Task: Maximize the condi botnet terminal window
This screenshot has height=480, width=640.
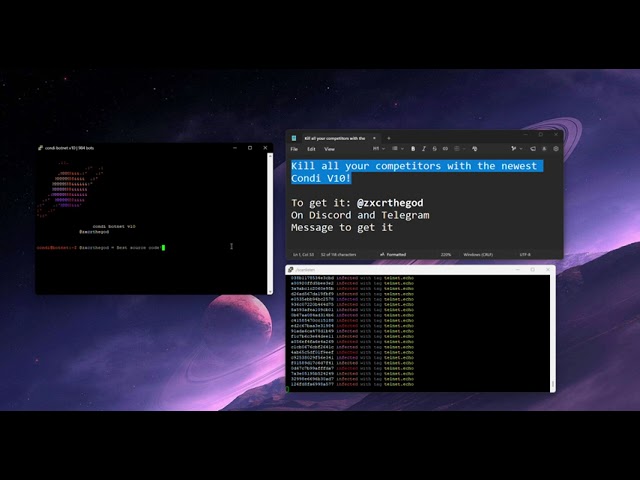Action: 250,148
